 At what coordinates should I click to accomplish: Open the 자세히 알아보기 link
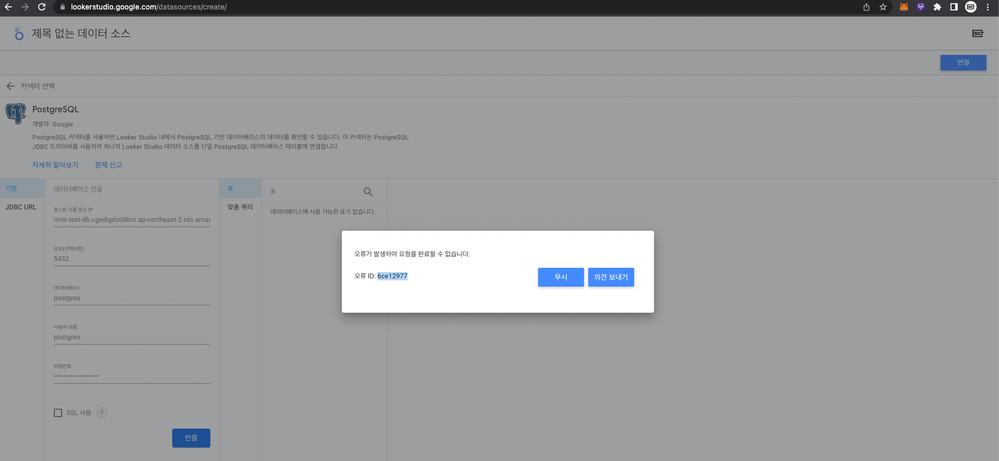tap(55, 165)
